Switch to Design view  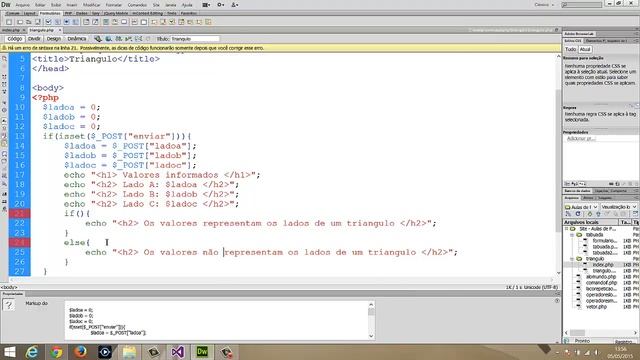(53, 39)
